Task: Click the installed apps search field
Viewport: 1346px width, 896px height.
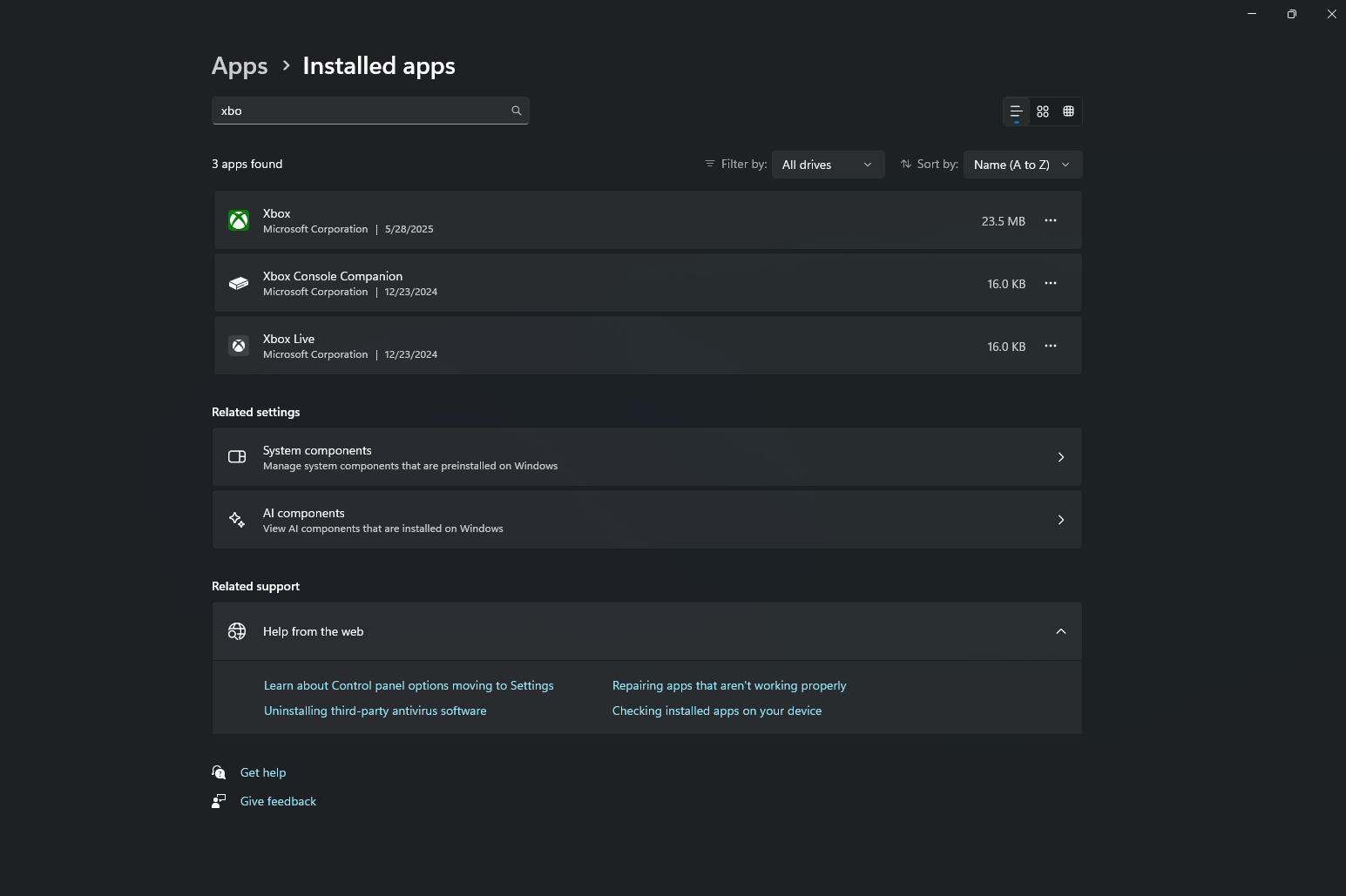Action: point(362,111)
